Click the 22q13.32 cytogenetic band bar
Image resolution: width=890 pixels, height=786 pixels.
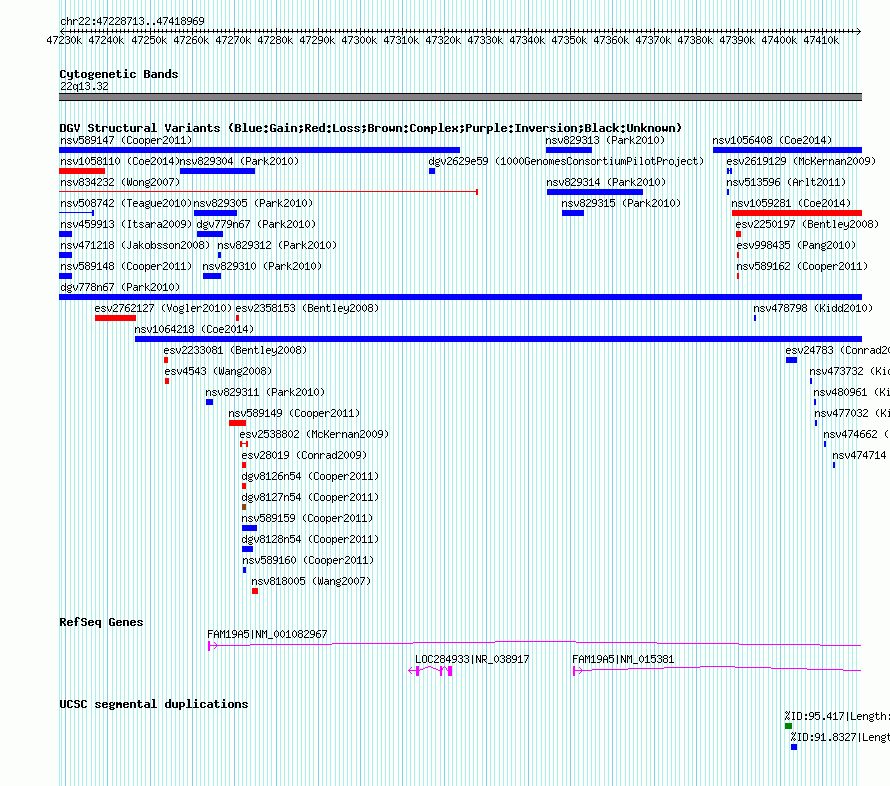click(460, 97)
